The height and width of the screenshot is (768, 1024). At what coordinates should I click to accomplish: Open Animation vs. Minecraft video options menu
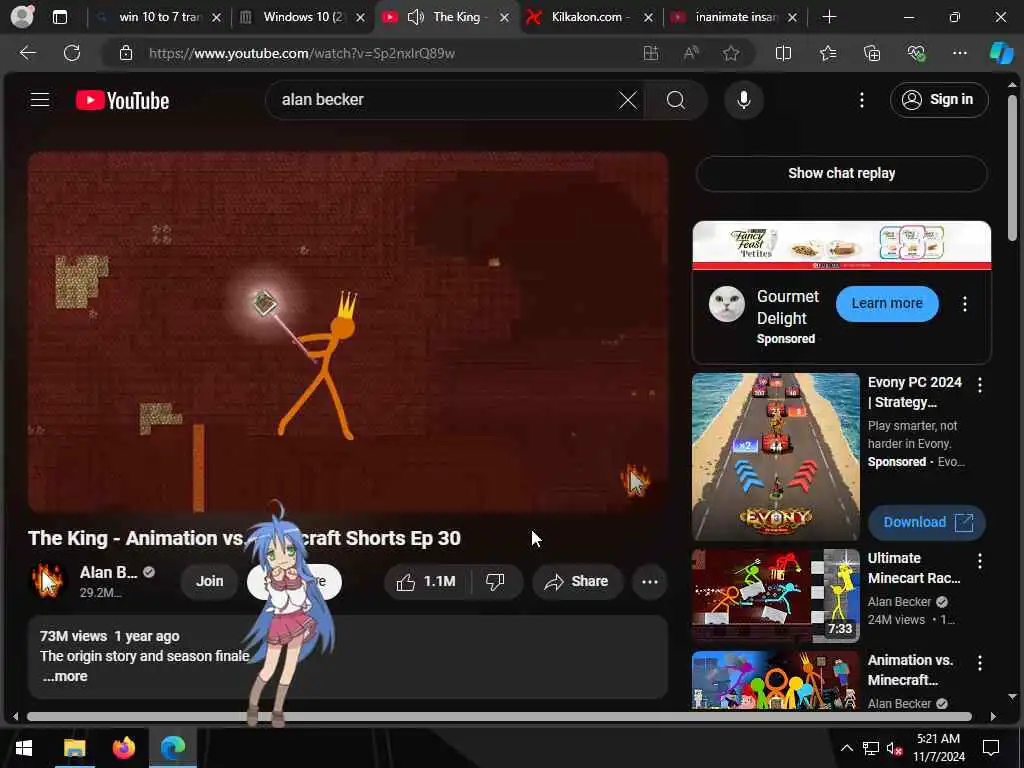980,664
